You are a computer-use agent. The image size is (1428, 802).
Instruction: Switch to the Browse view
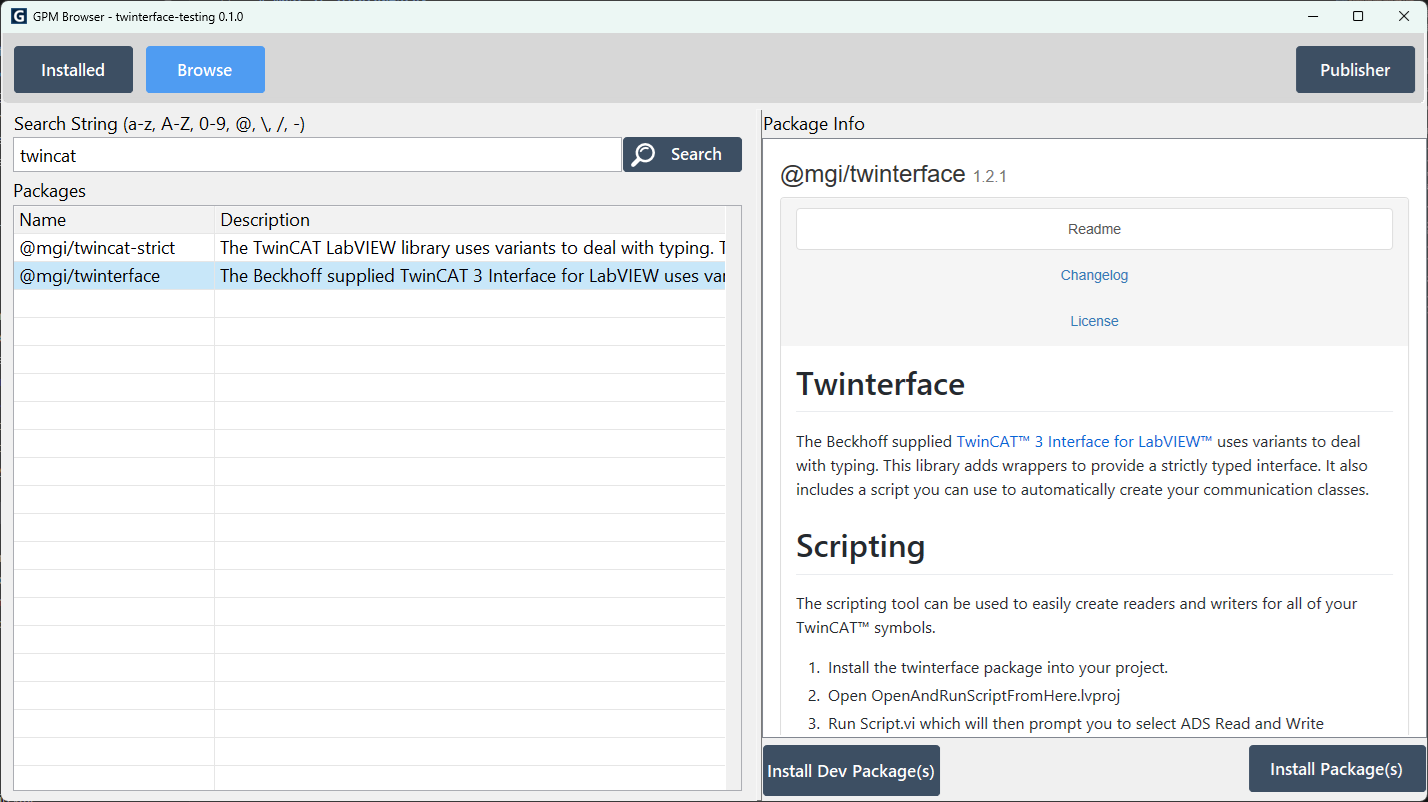point(205,70)
